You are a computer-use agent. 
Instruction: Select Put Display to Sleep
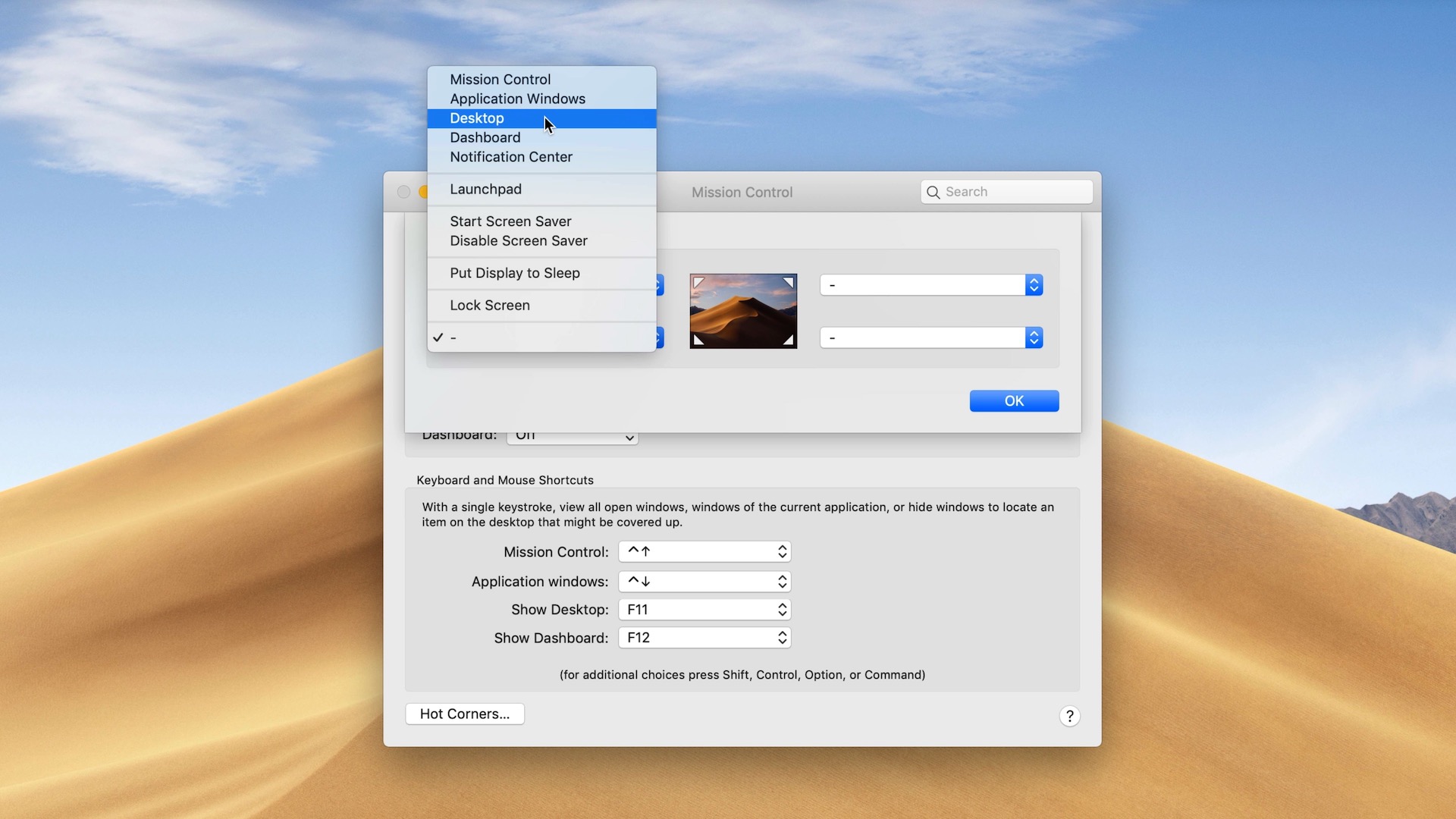514,273
